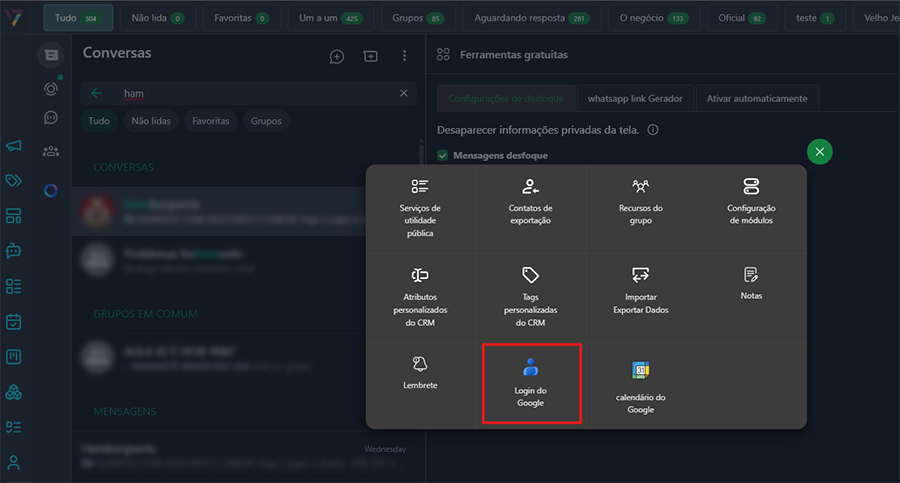The height and width of the screenshot is (483, 900).
Task: Open Notas from the tools grid
Action: tap(751, 283)
